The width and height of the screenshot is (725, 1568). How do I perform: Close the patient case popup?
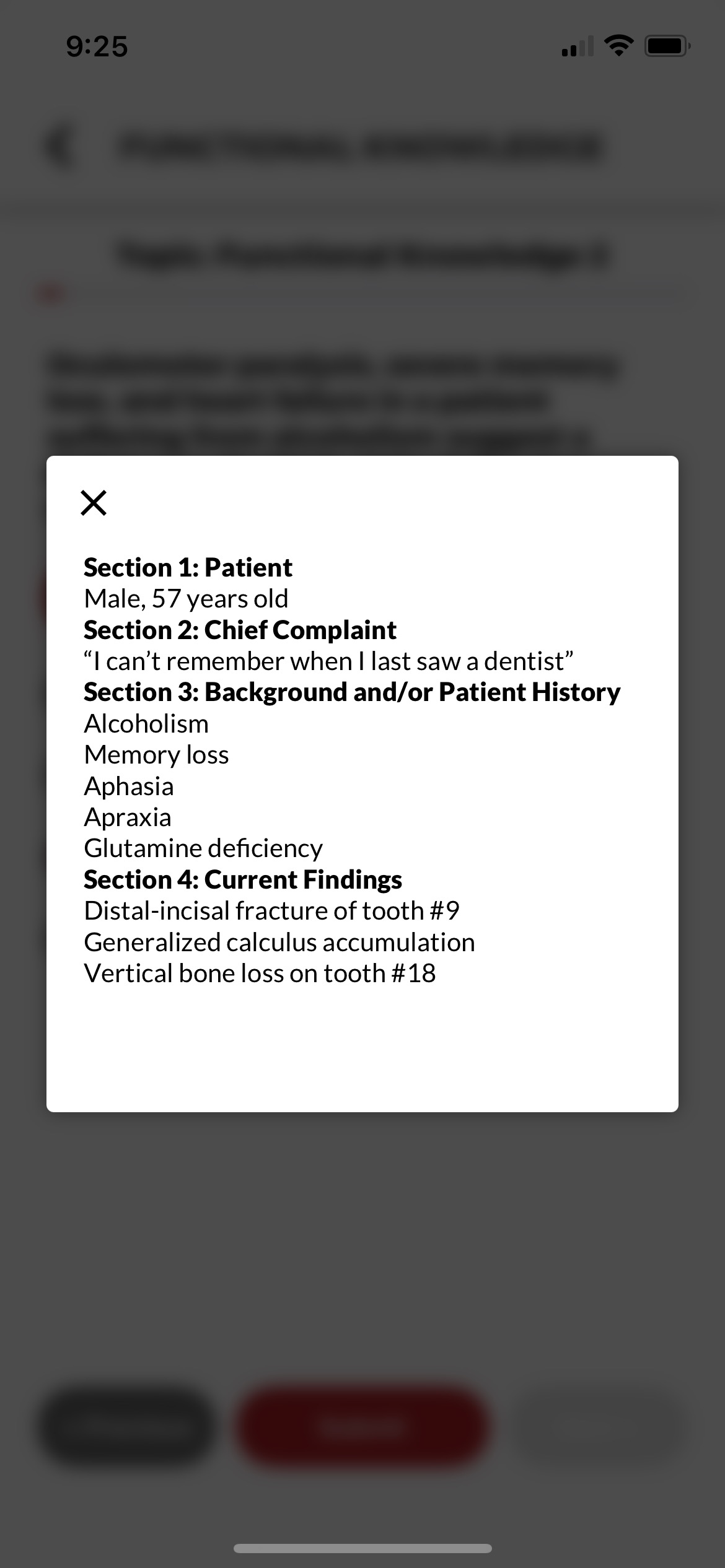click(x=94, y=502)
